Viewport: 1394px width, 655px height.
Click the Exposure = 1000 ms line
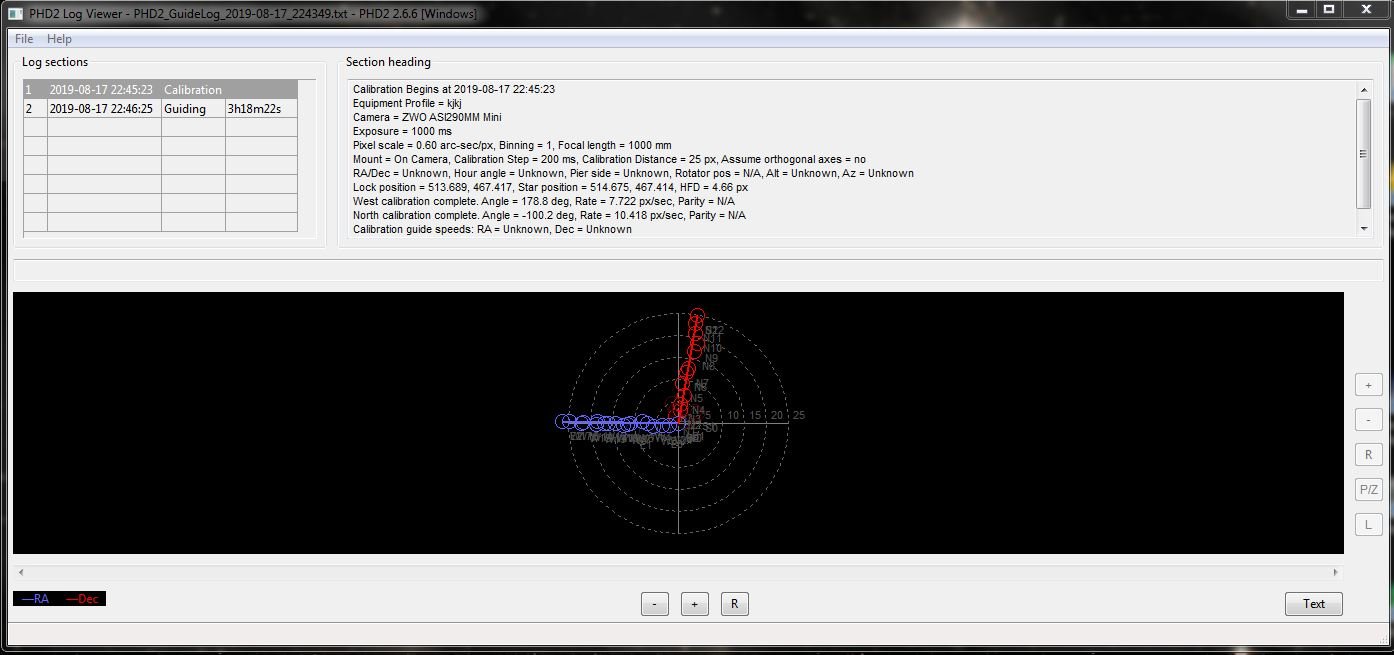(402, 131)
